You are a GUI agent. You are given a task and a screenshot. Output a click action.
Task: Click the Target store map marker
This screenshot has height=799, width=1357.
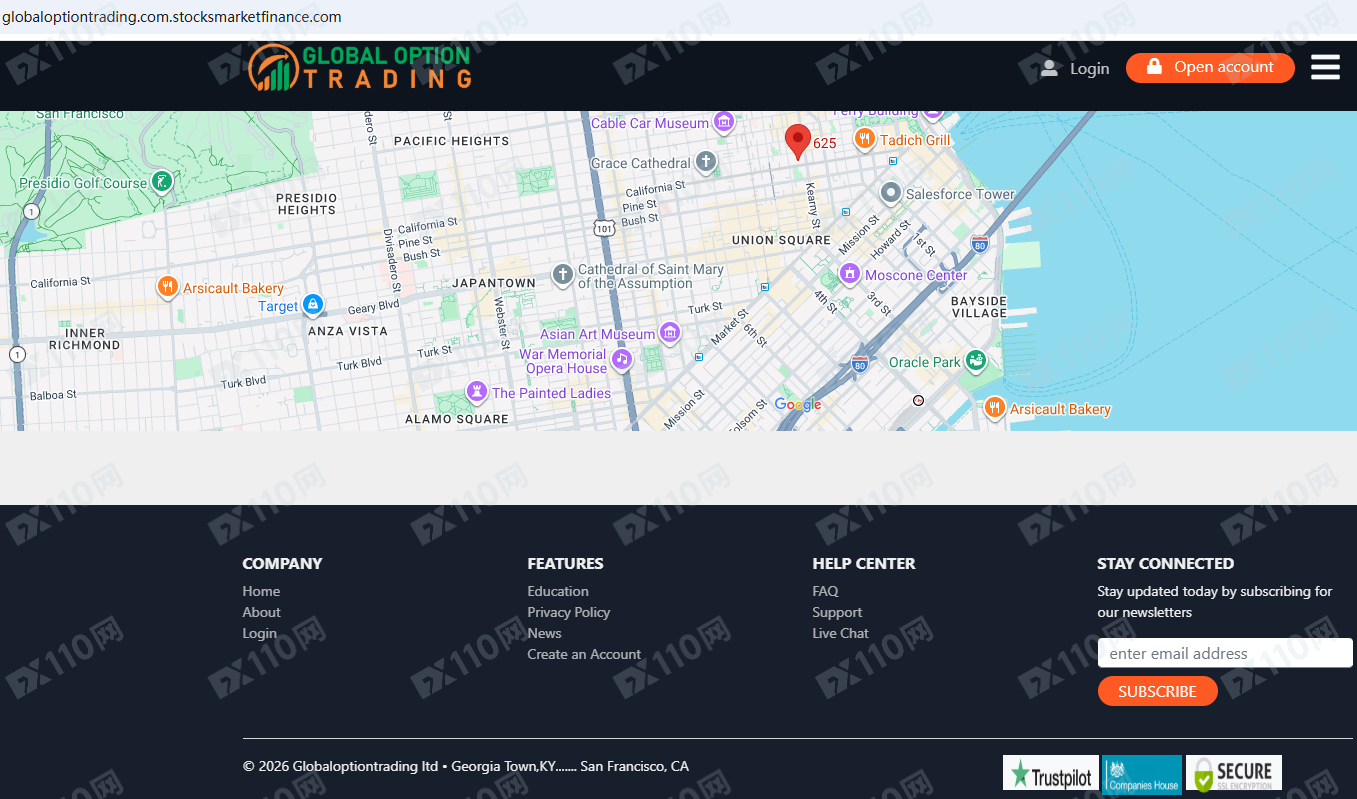(313, 305)
